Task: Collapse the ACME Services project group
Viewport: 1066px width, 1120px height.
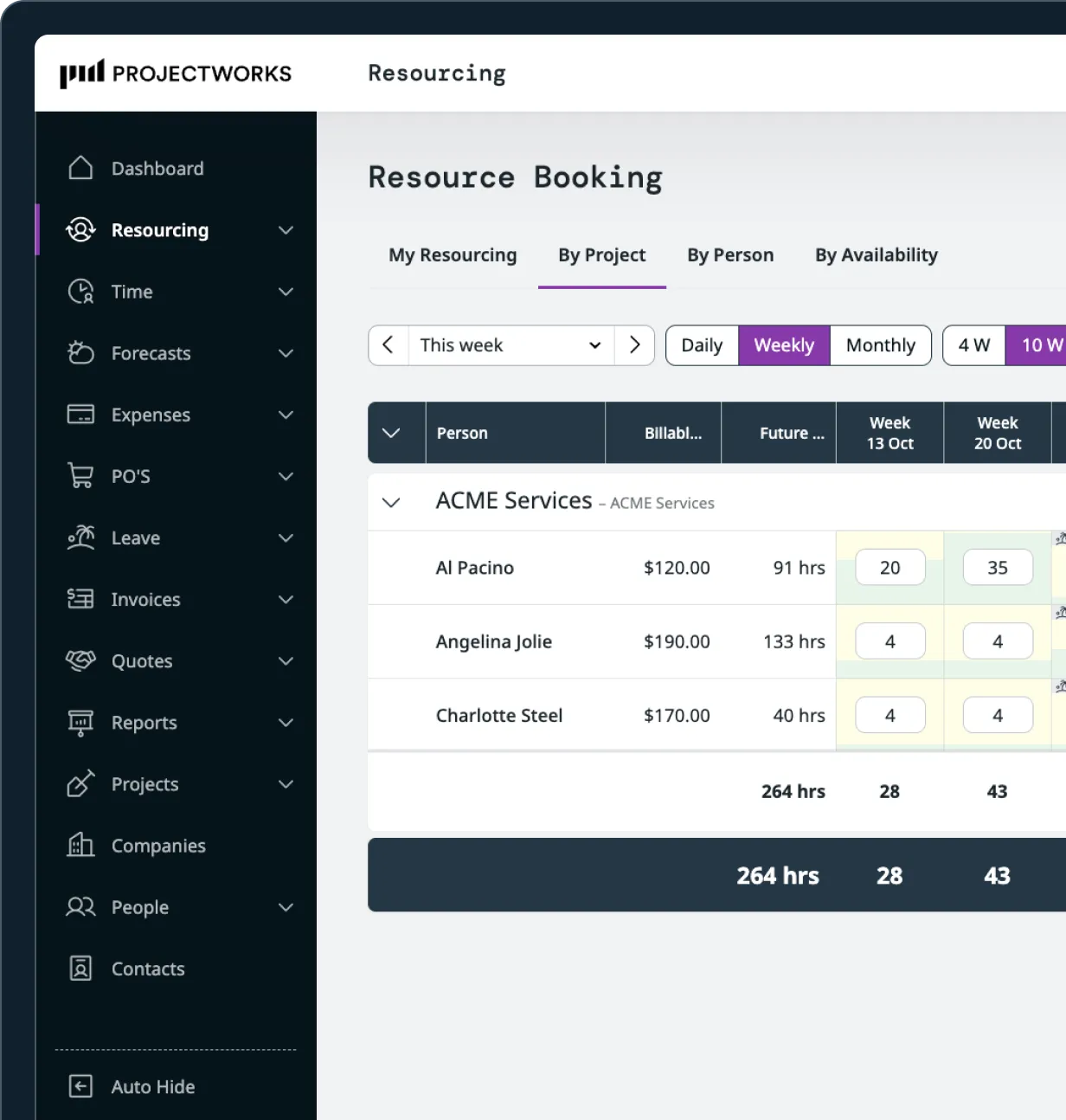Action: [391, 502]
